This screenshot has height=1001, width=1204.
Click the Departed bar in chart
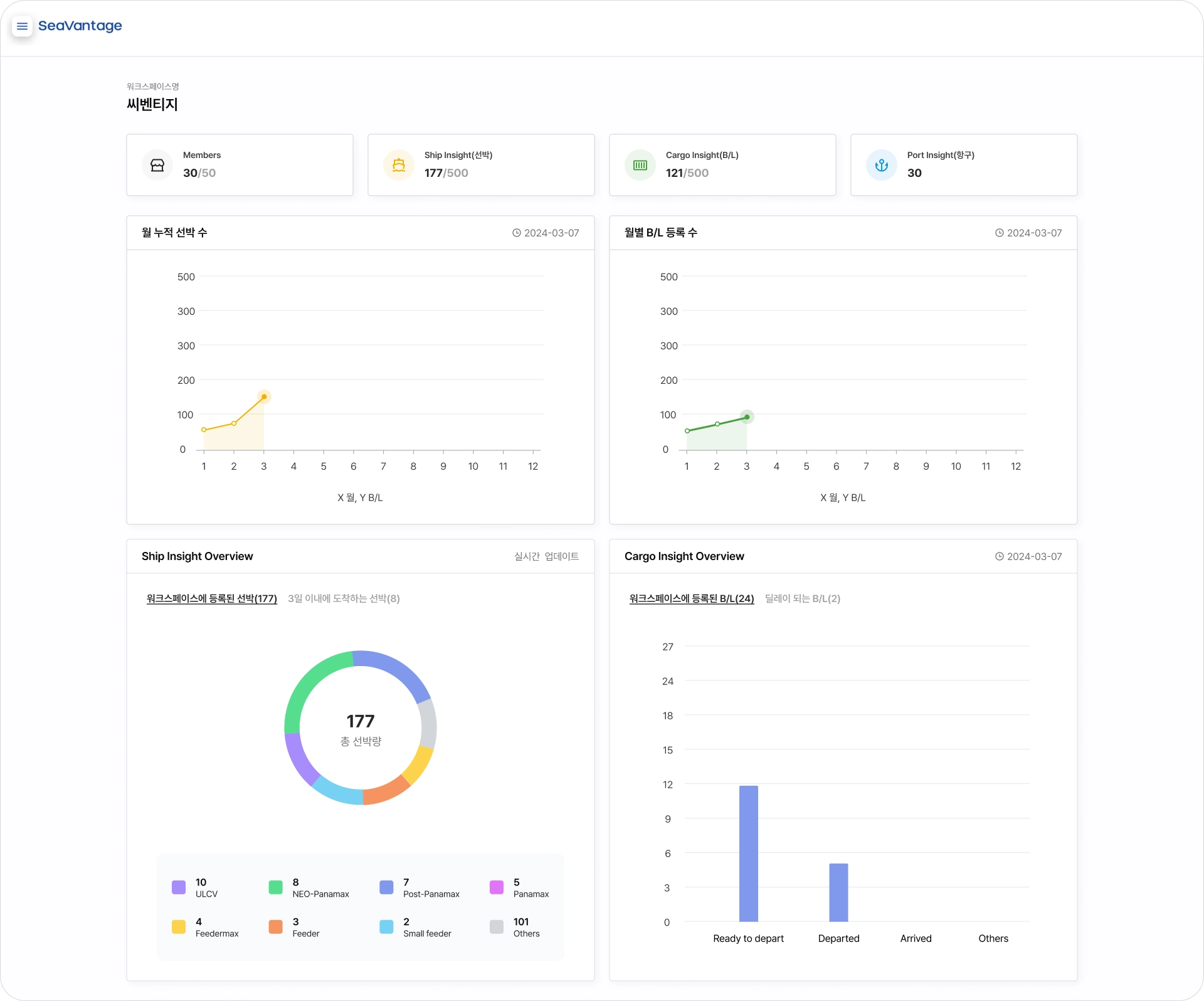(x=838, y=892)
